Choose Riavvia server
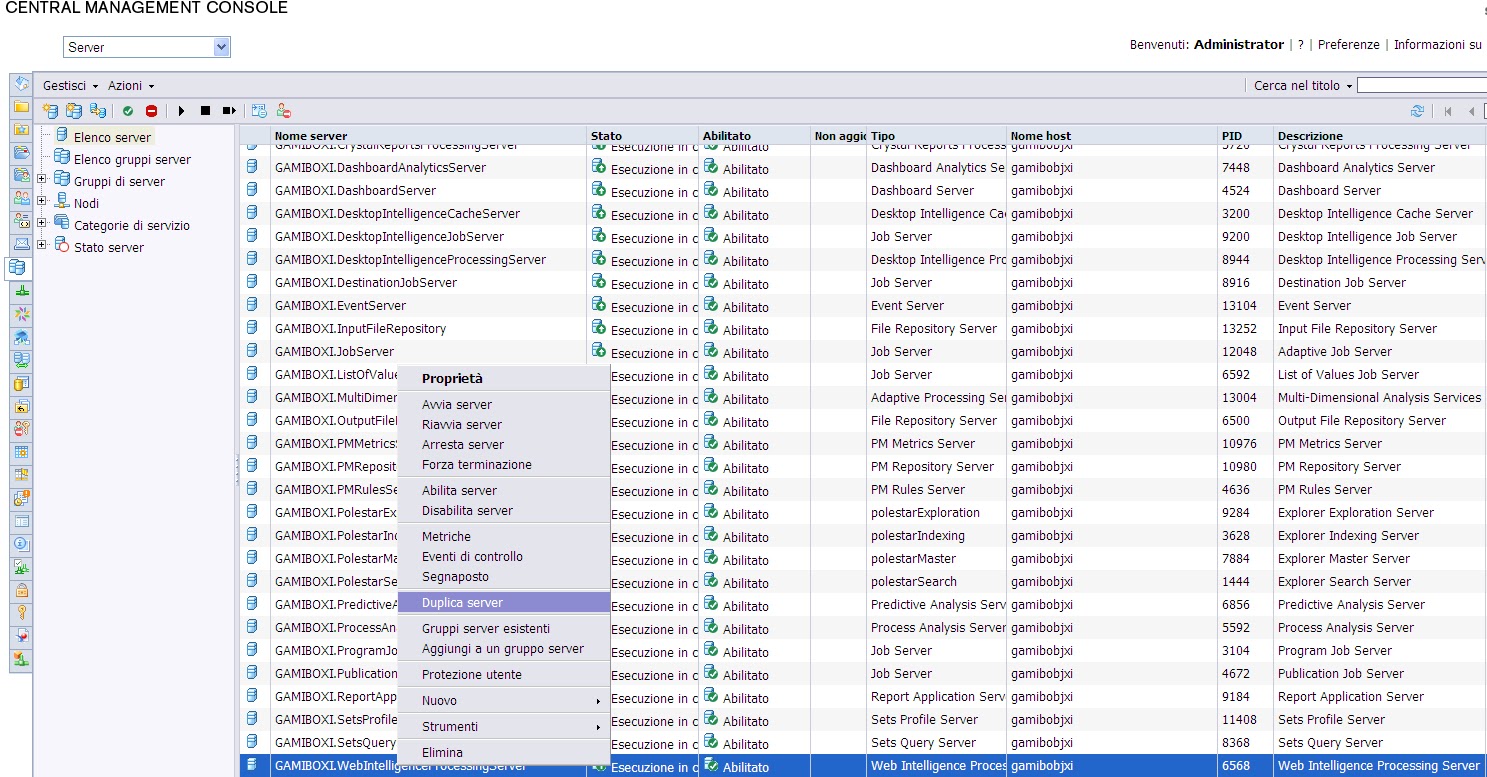Image resolution: width=1487 pixels, height=777 pixels. (x=504, y=425)
